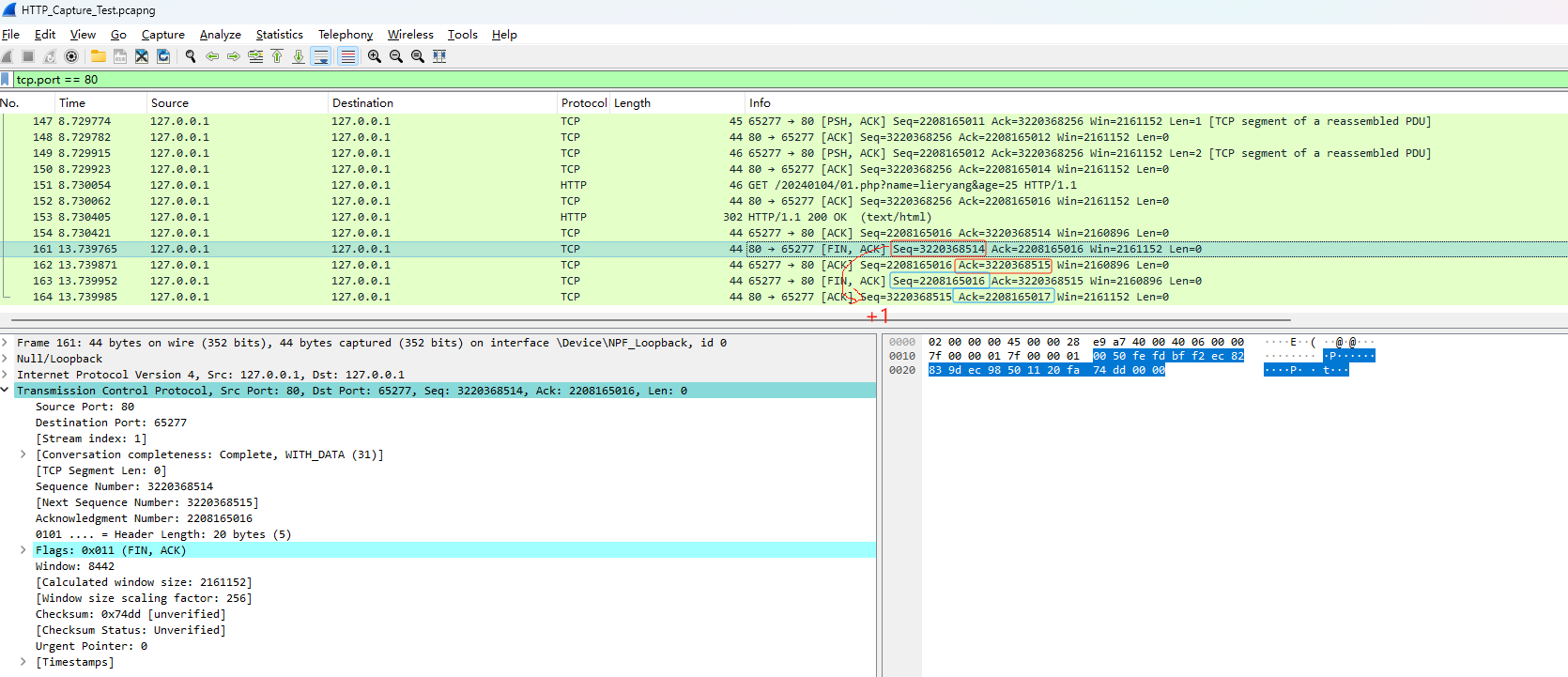Click the Restart capture icon

pyautogui.click(x=50, y=56)
